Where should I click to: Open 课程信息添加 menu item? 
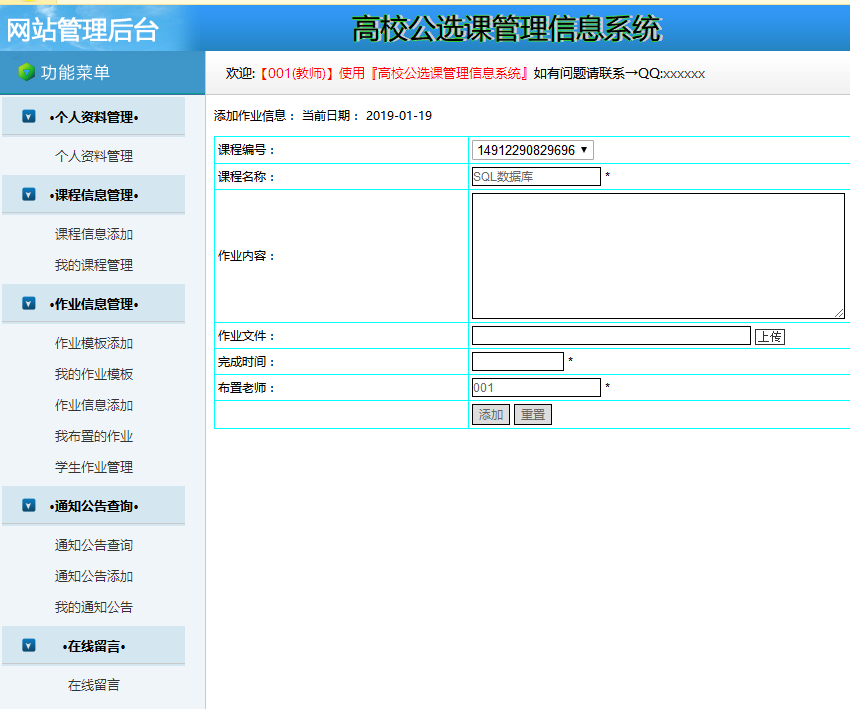94,234
